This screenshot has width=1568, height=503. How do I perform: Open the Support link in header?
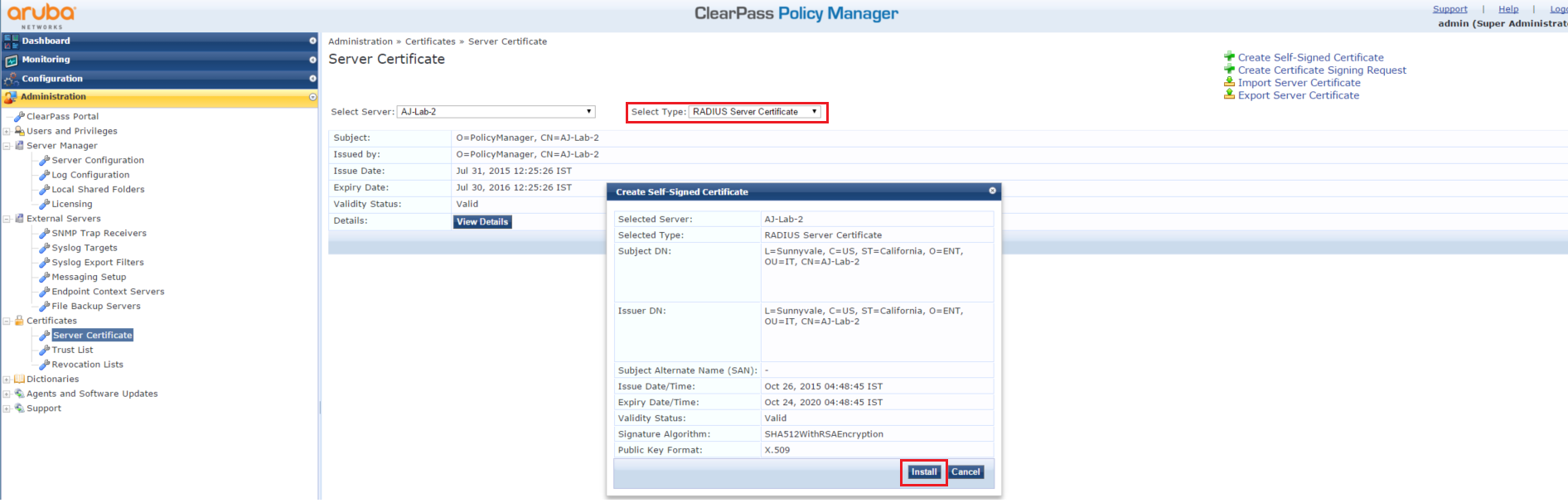[x=1449, y=9]
